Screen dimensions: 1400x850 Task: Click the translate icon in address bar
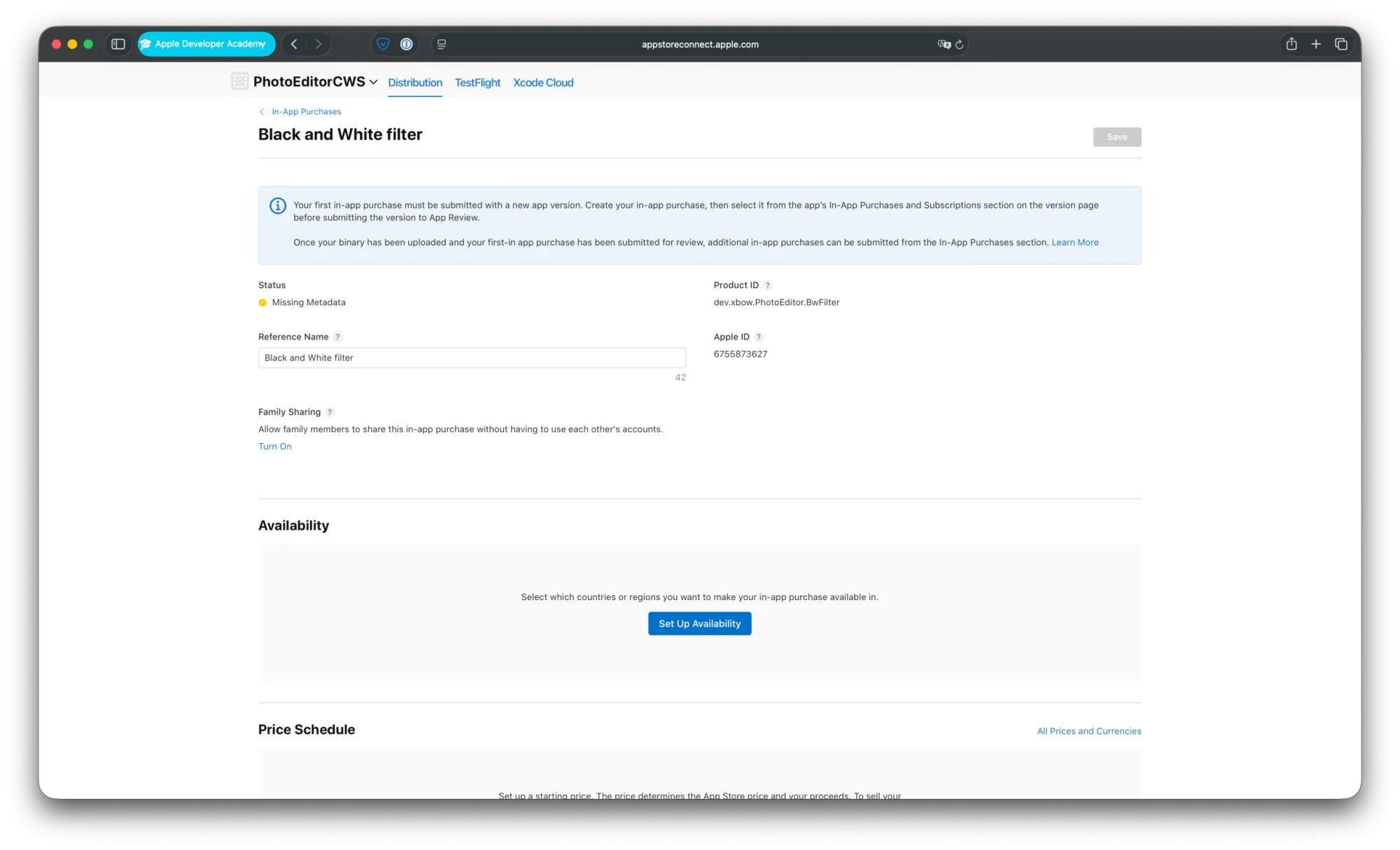[944, 44]
